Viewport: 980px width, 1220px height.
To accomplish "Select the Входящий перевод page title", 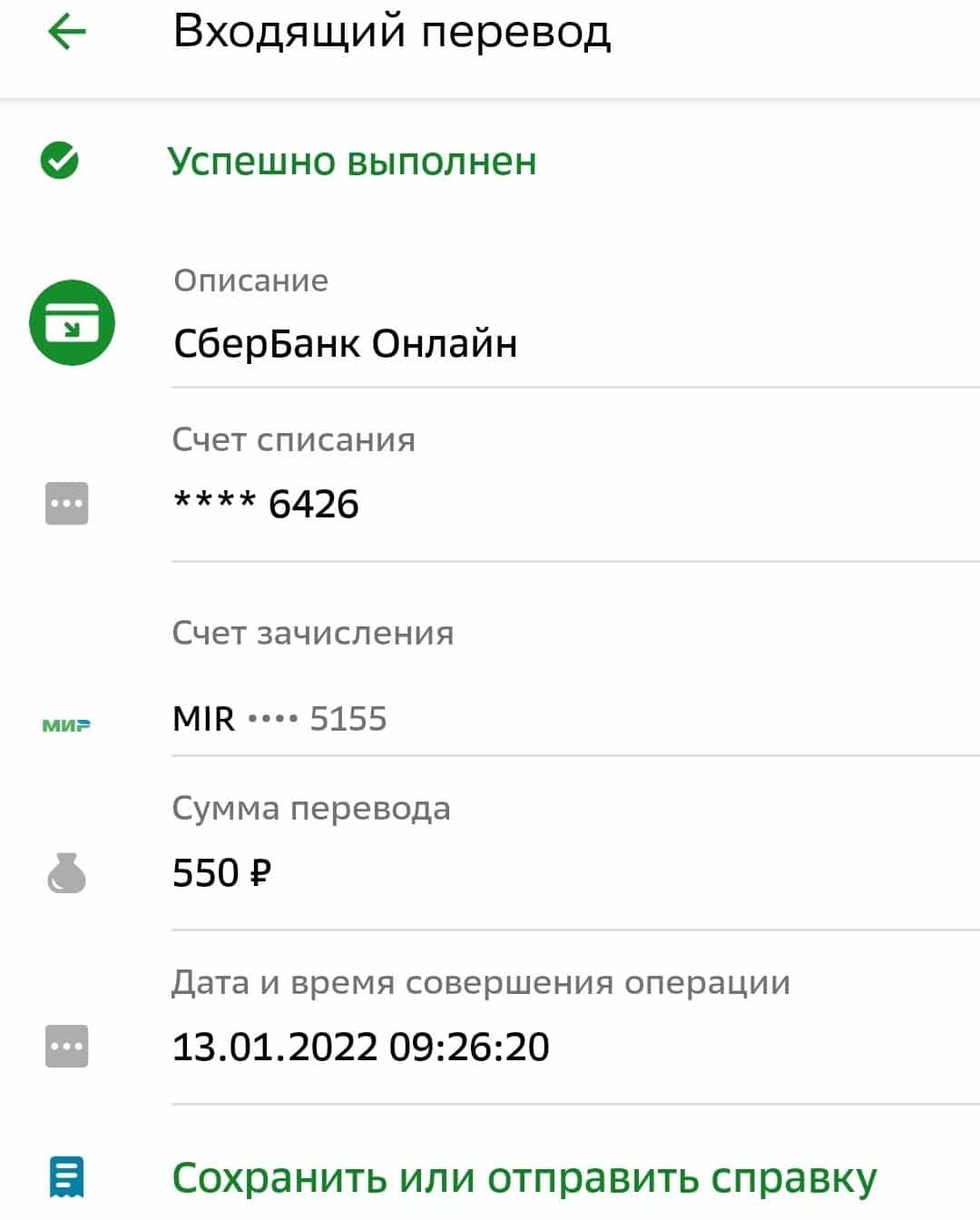I will 392,32.
